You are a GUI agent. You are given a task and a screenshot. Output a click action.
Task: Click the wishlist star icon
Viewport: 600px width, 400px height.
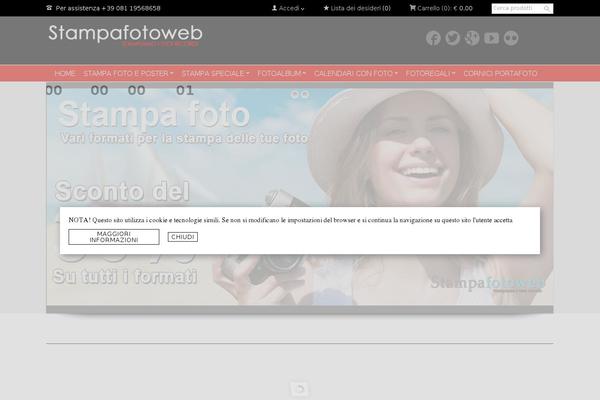click(x=326, y=8)
